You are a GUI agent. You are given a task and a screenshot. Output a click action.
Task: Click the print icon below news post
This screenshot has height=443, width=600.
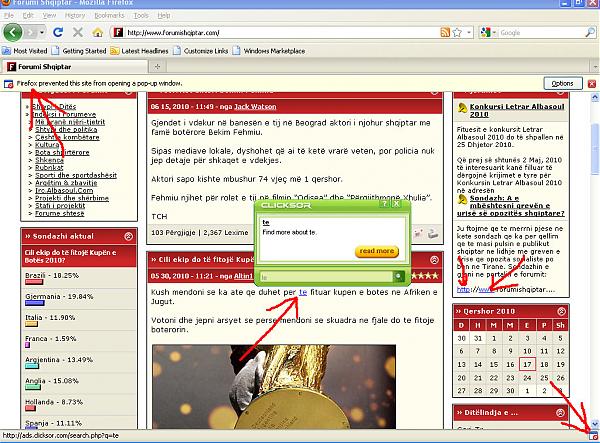point(433,233)
